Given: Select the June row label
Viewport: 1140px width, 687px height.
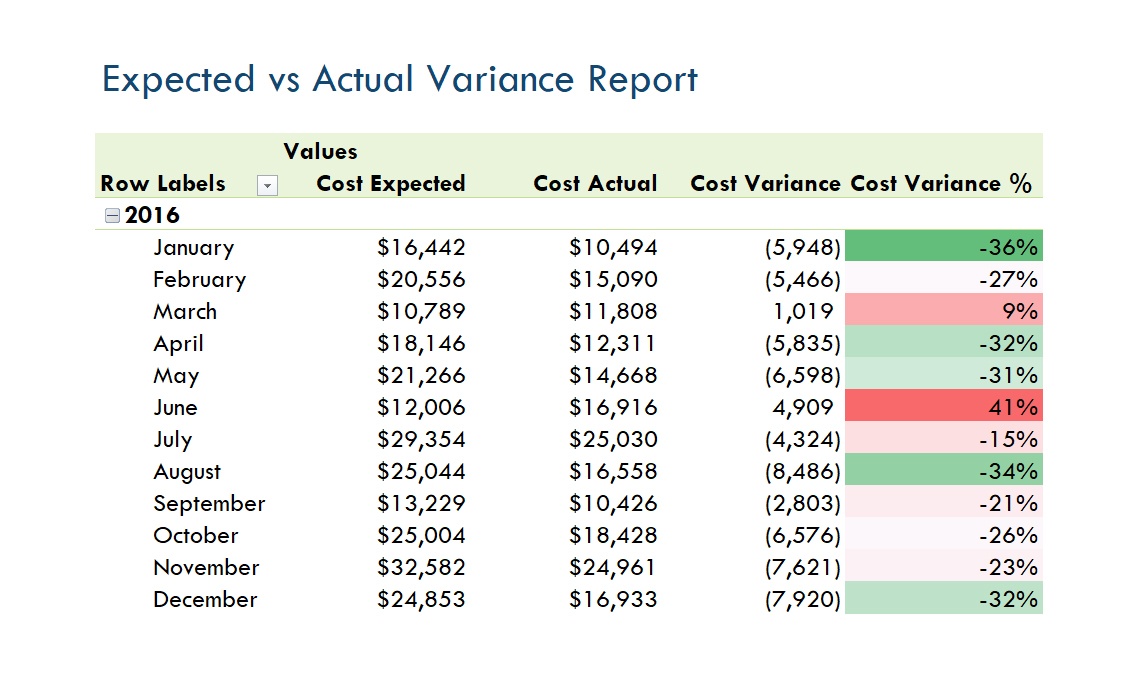Looking at the screenshot, I should click(175, 407).
